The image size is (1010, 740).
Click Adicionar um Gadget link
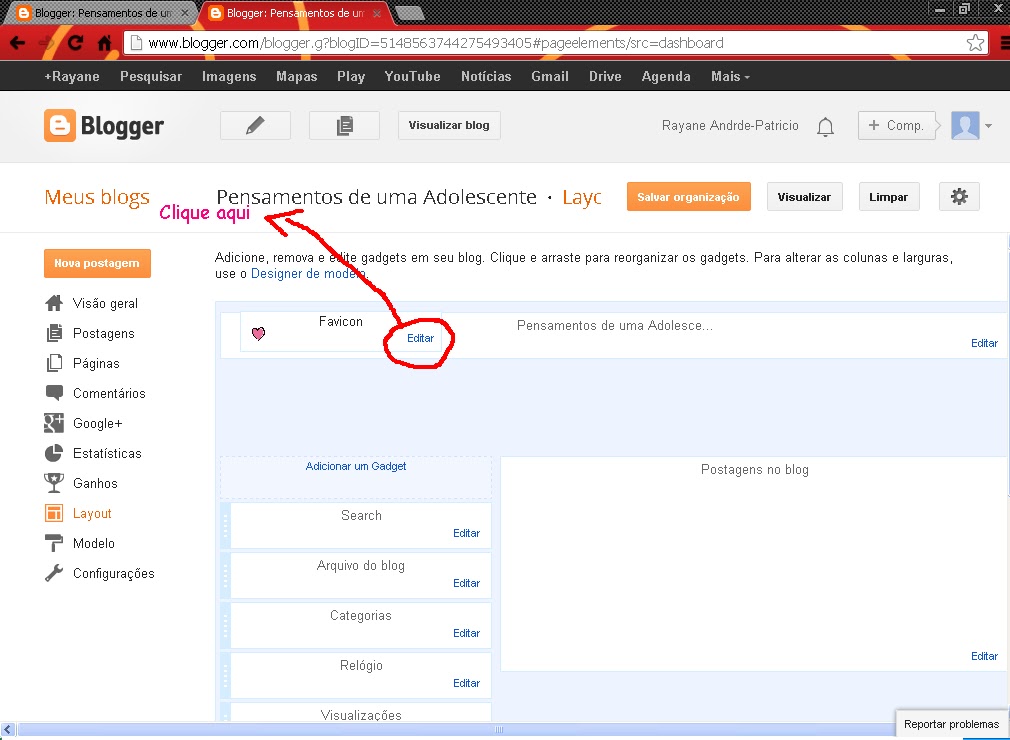coord(356,466)
